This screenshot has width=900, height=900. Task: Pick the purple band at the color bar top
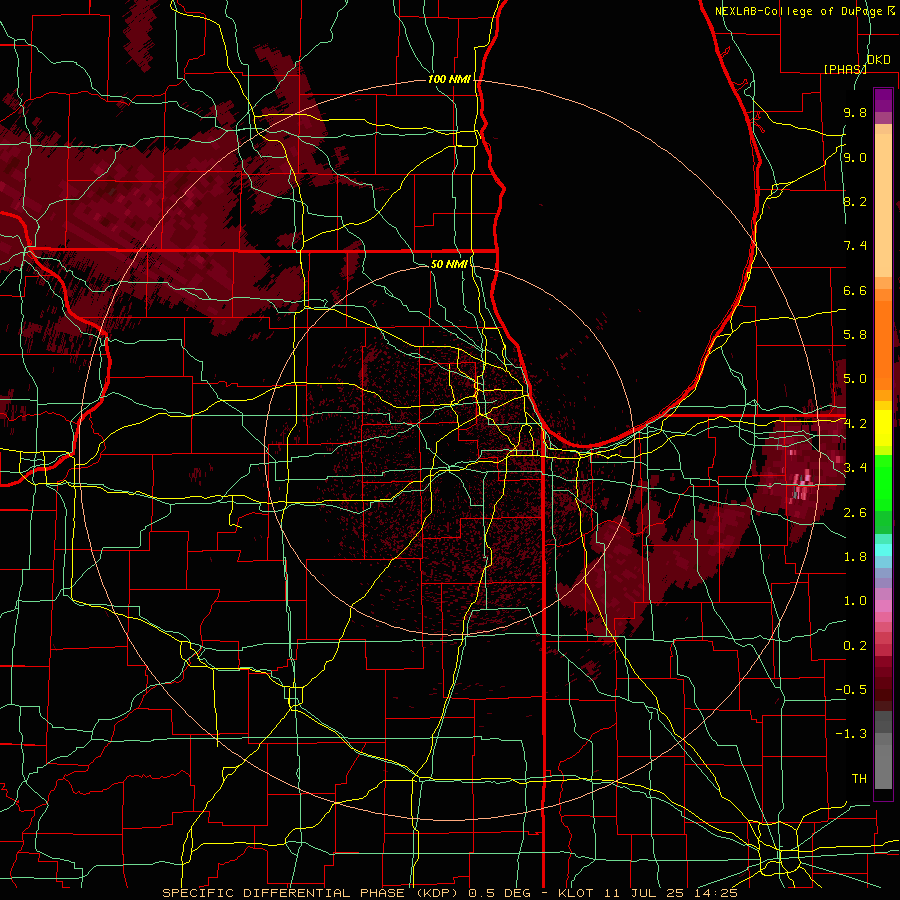(883, 100)
